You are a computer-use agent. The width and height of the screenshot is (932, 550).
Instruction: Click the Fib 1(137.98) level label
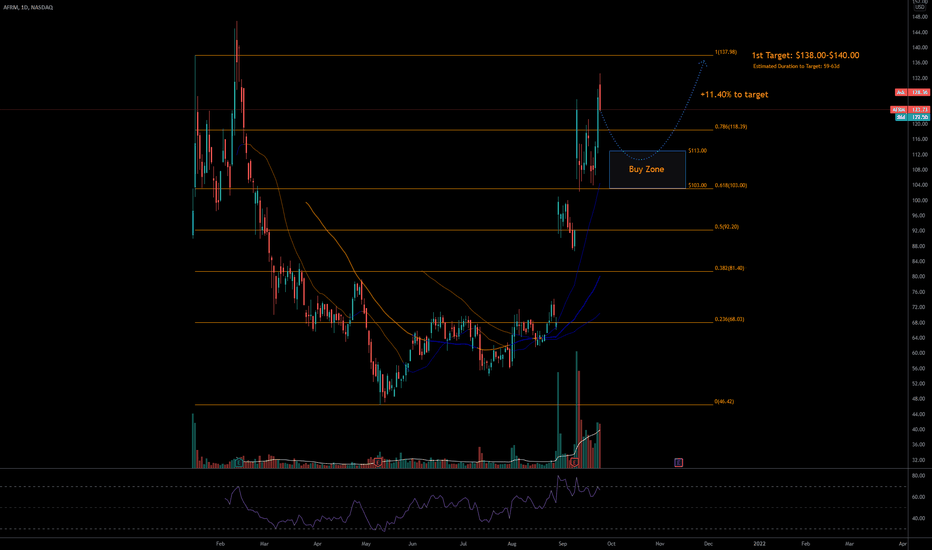[726, 52]
